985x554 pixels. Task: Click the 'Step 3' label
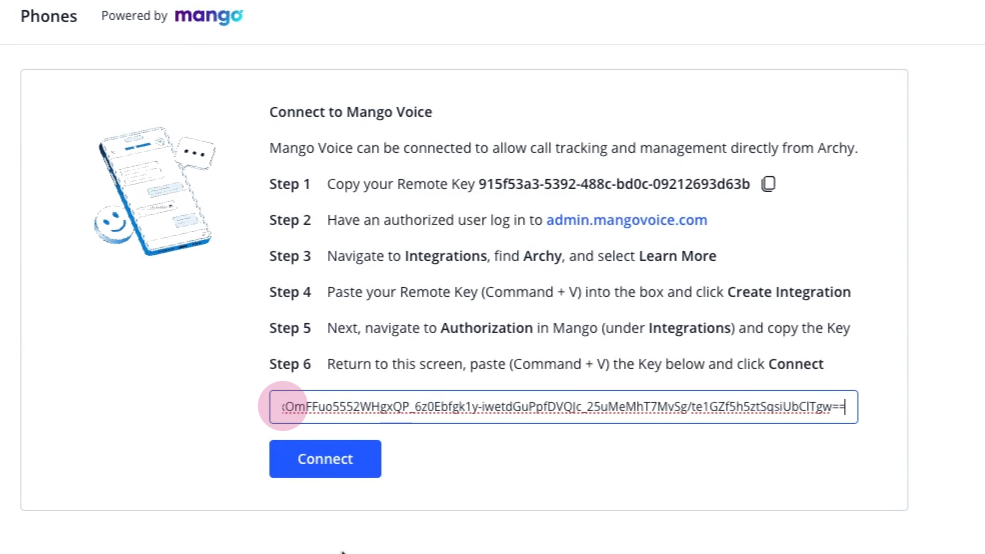290,256
